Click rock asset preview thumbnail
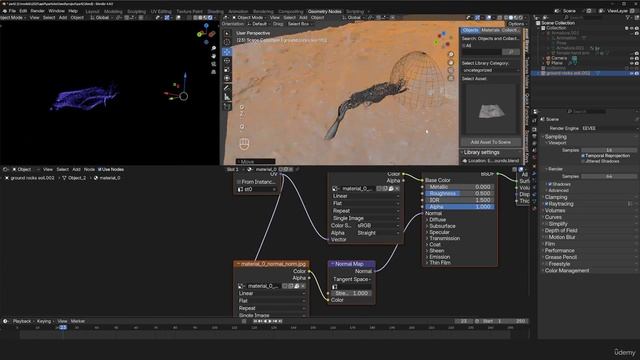640x360 pixels. (491, 109)
